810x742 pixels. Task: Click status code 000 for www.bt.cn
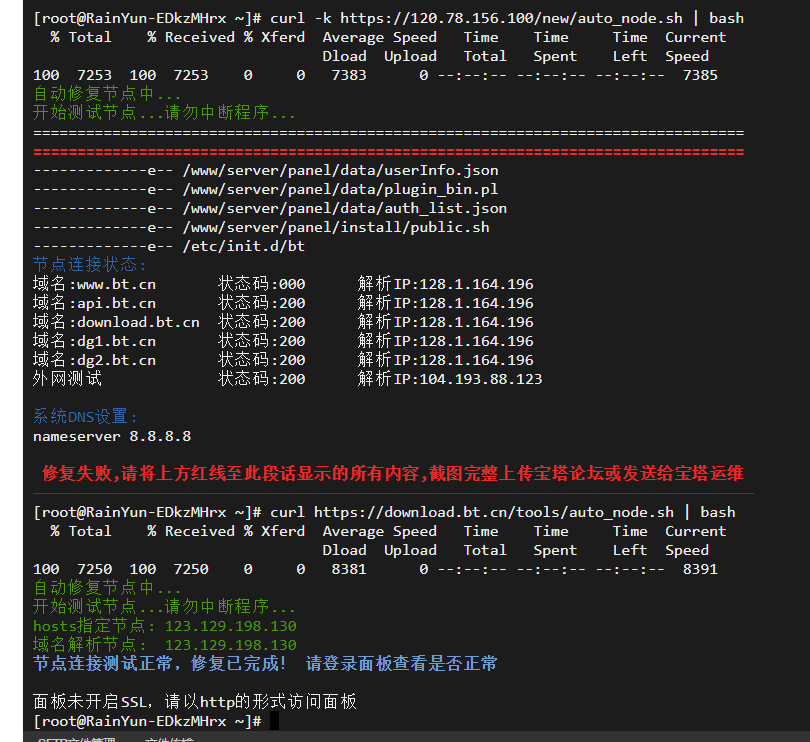(x=292, y=284)
